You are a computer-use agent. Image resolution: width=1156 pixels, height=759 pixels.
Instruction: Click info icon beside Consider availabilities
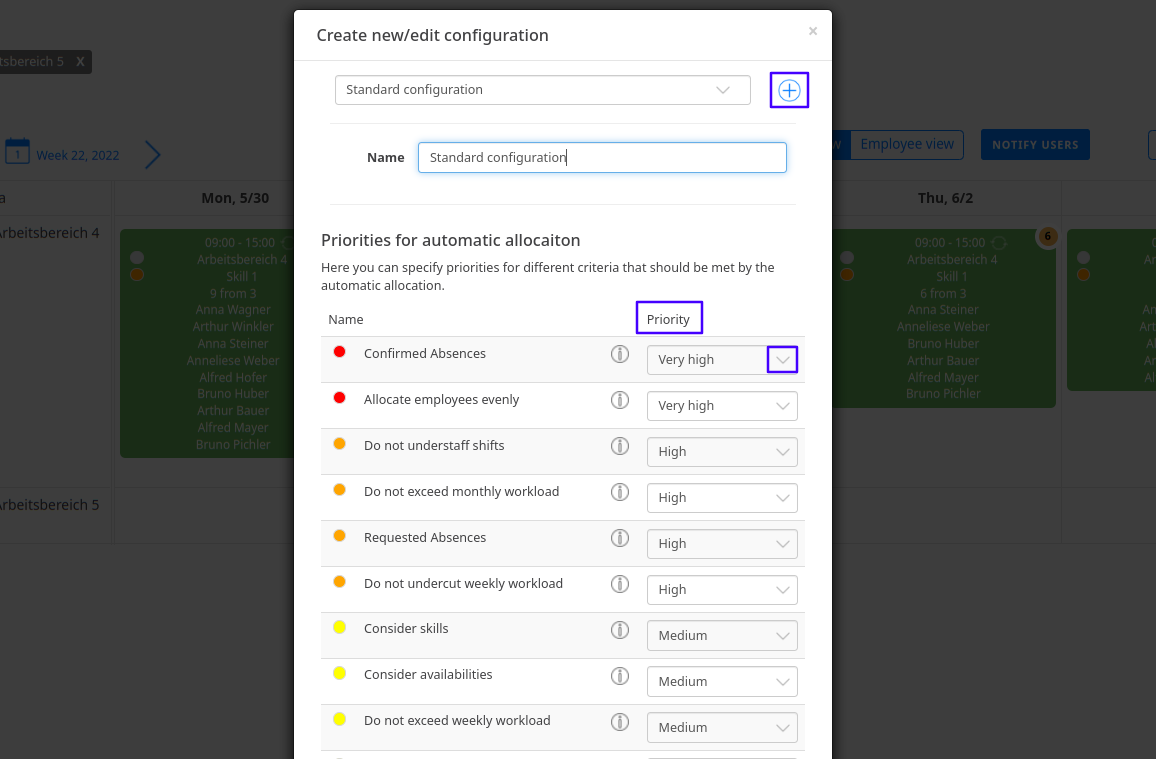pos(620,676)
